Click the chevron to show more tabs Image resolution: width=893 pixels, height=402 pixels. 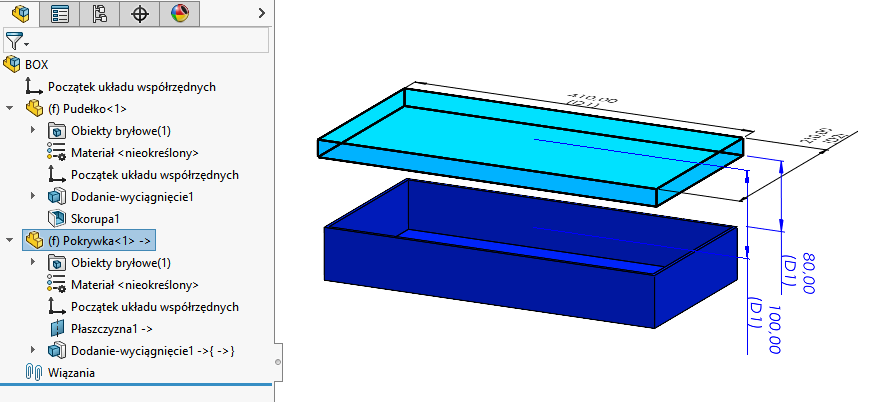(x=261, y=14)
